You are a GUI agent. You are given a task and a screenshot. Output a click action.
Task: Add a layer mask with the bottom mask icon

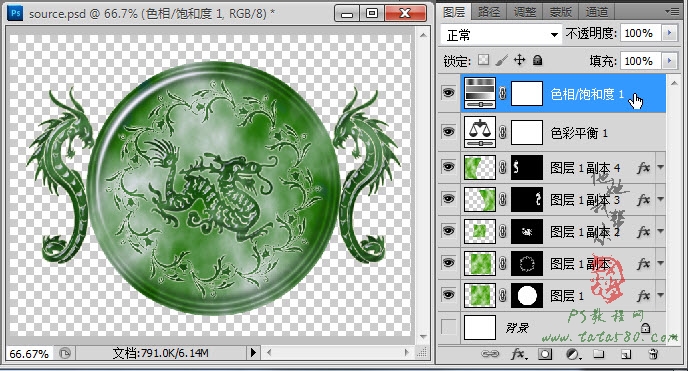click(545, 353)
